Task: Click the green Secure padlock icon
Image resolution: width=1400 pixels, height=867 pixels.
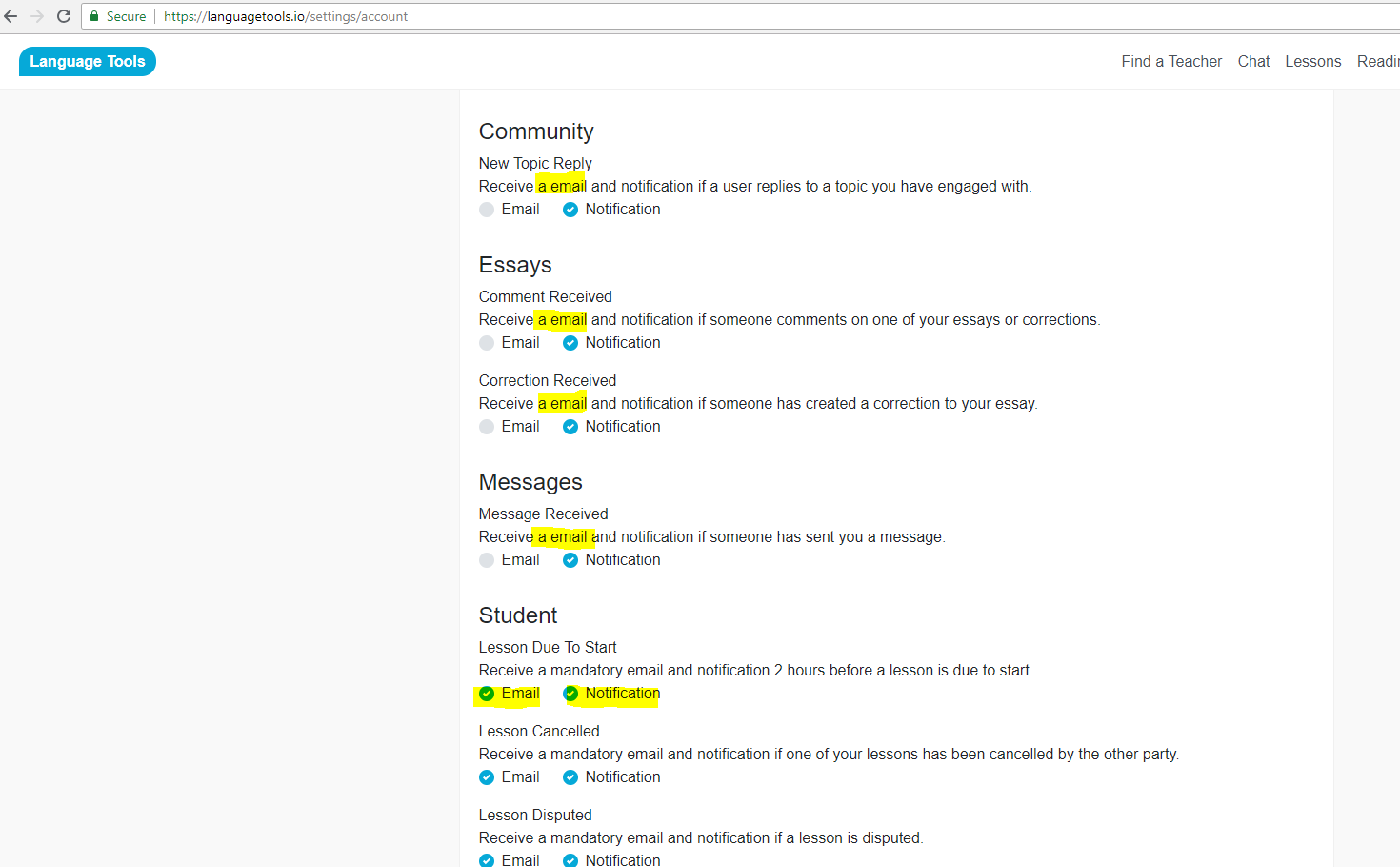Action: [94, 16]
